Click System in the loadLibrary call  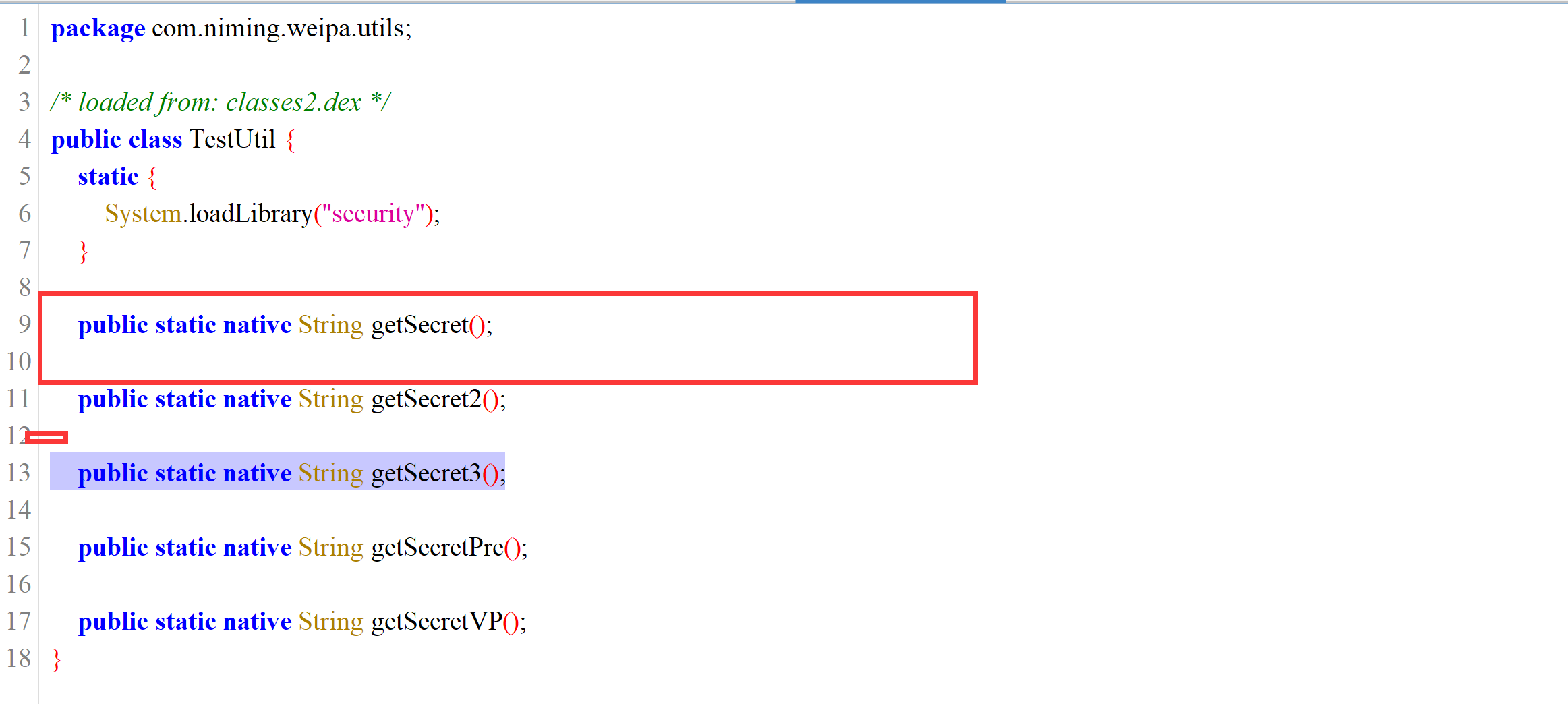tap(143, 214)
